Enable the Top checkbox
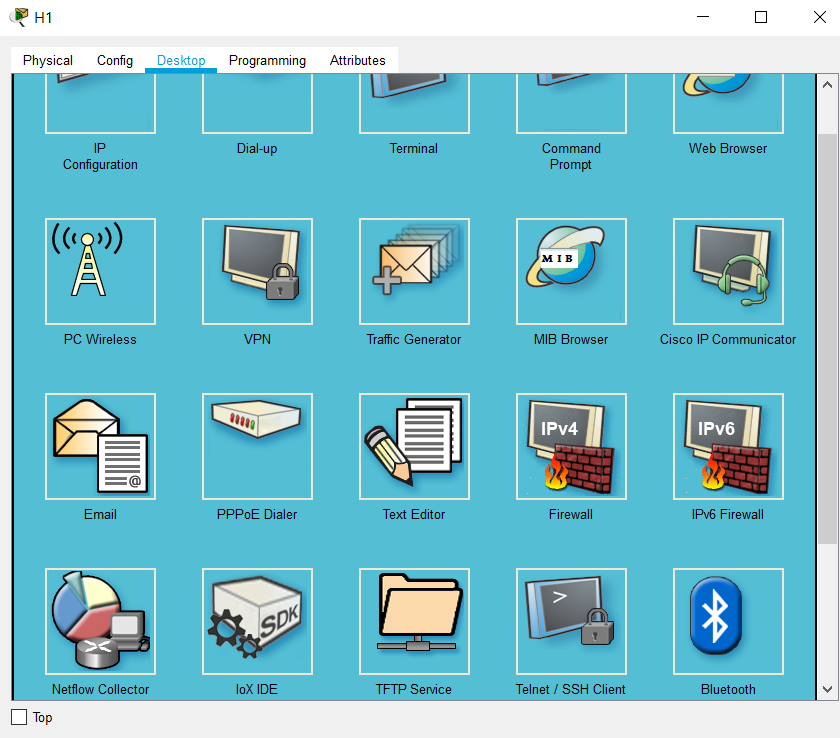840x738 pixels. [19, 717]
